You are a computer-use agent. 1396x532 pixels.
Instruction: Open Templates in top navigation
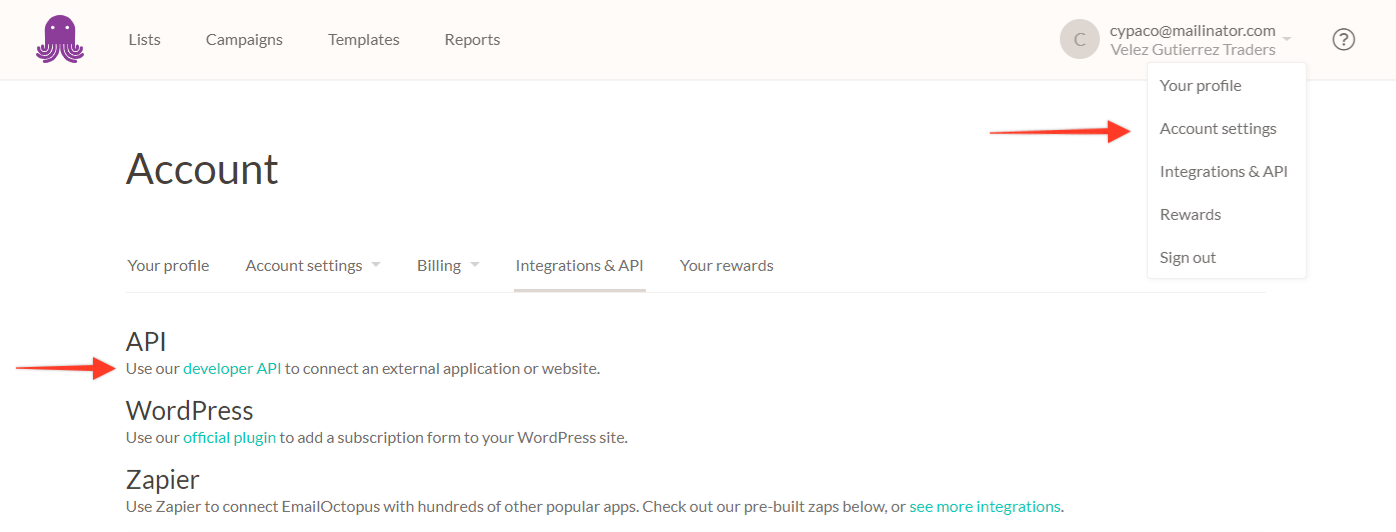364,40
